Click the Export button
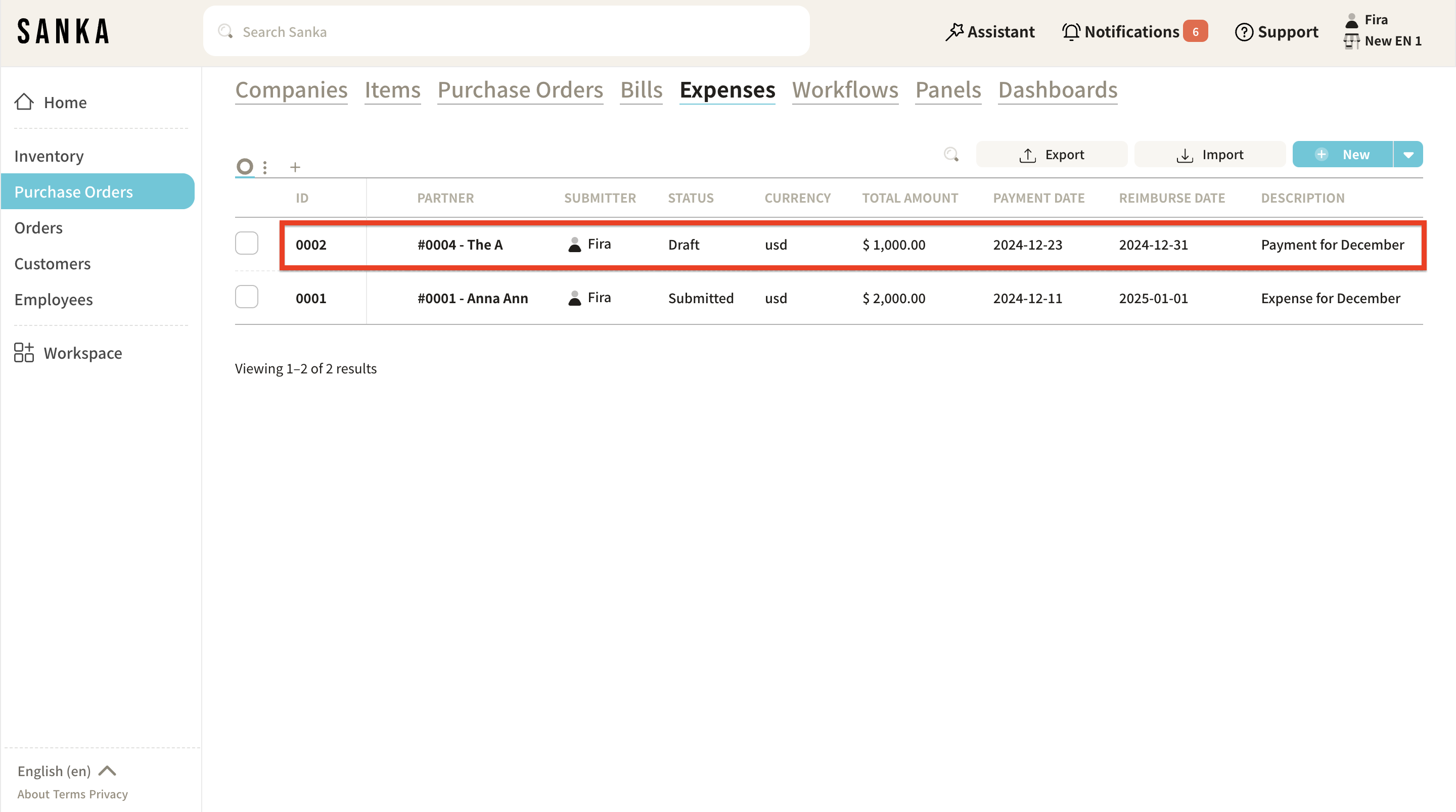 point(1052,154)
